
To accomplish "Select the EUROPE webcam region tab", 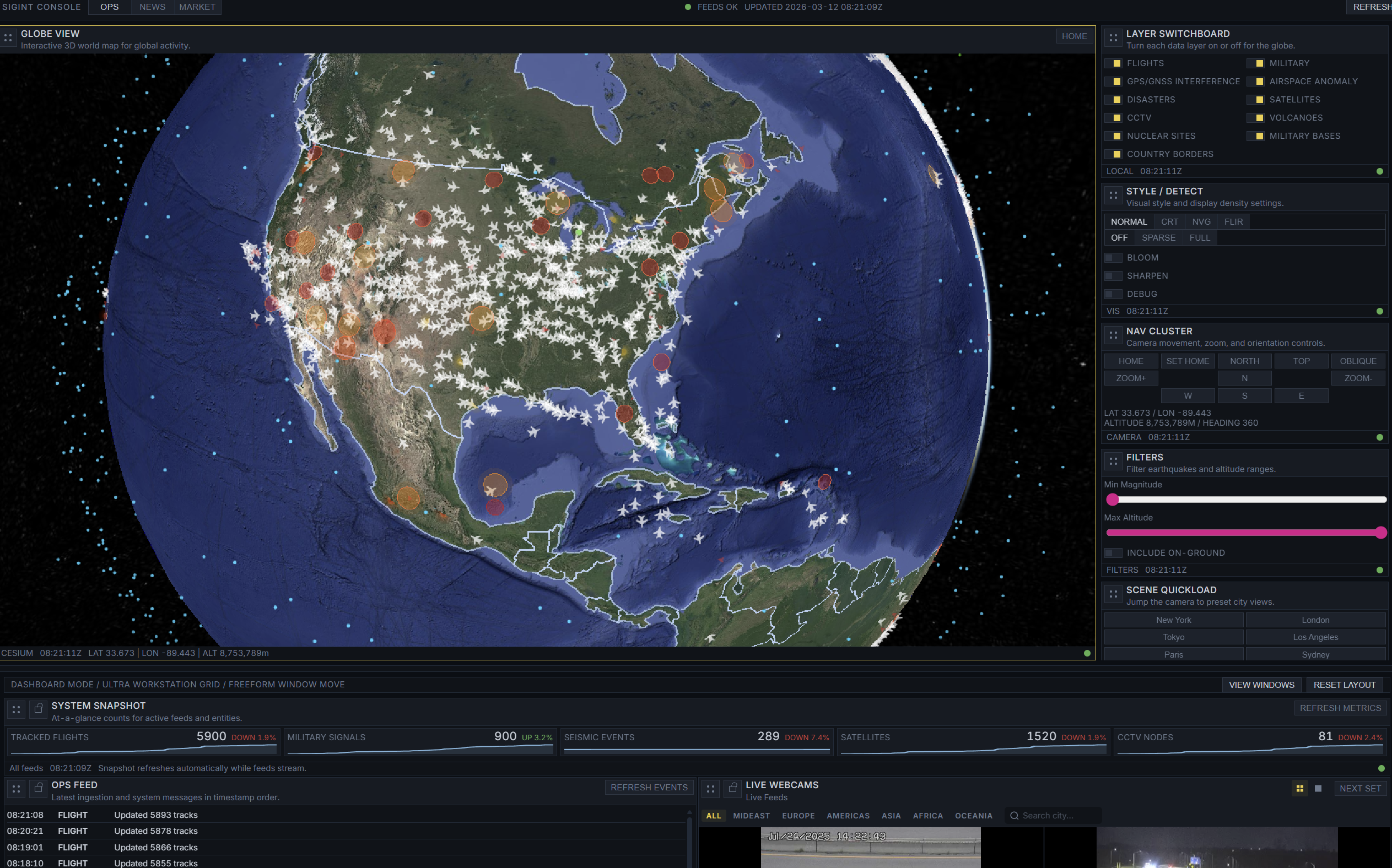I will [798, 815].
